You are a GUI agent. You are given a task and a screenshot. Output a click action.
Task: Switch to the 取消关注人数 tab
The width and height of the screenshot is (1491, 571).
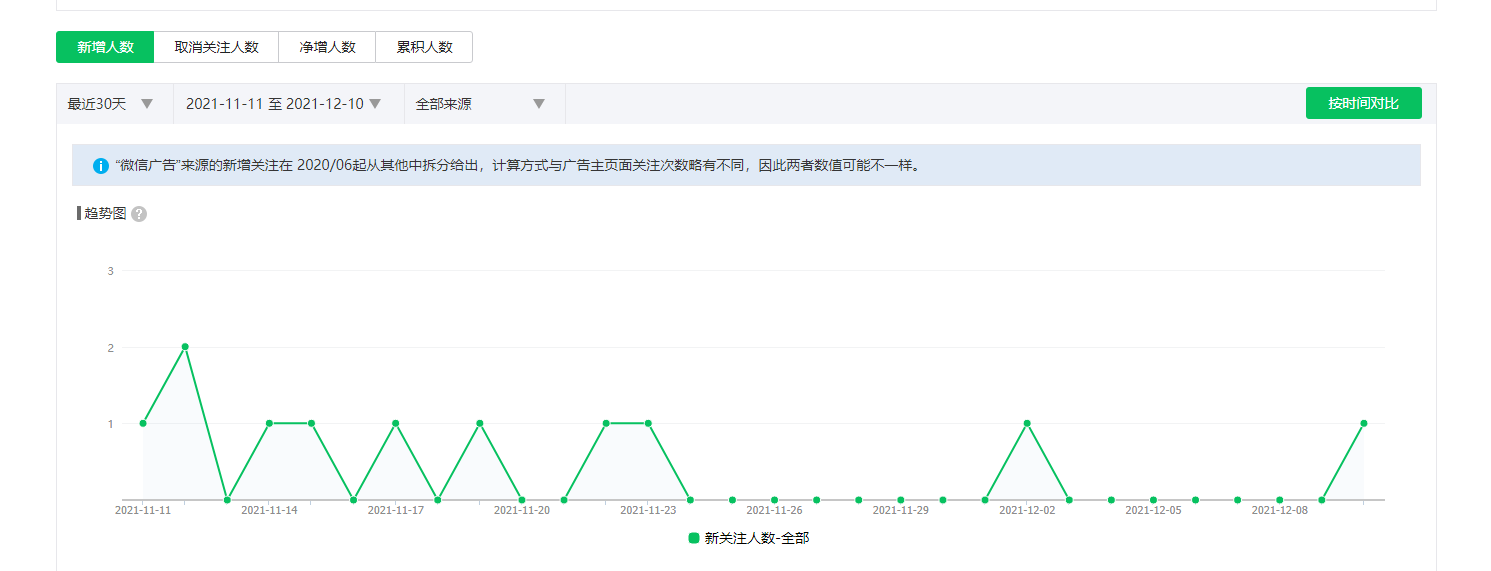click(216, 47)
